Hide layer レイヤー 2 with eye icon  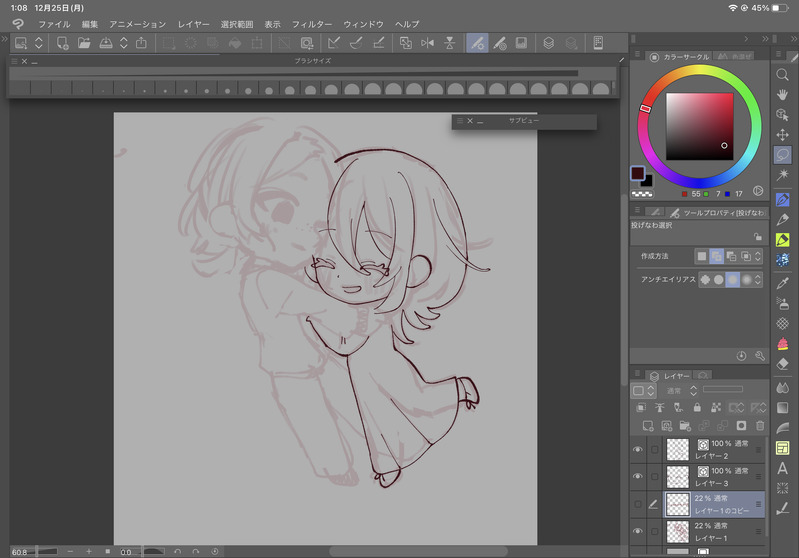pyautogui.click(x=637, y=449)
